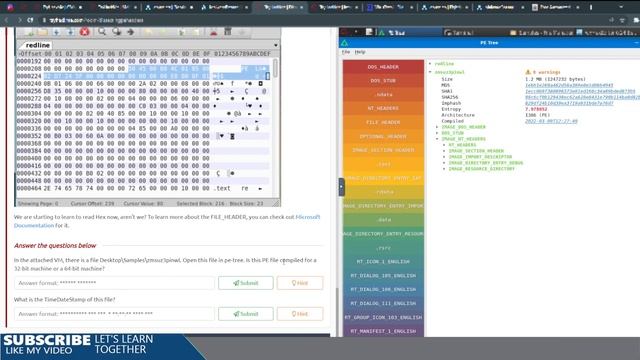Click the split-pane collapse handle
640x360 pixels.
(x=342, y=187)
